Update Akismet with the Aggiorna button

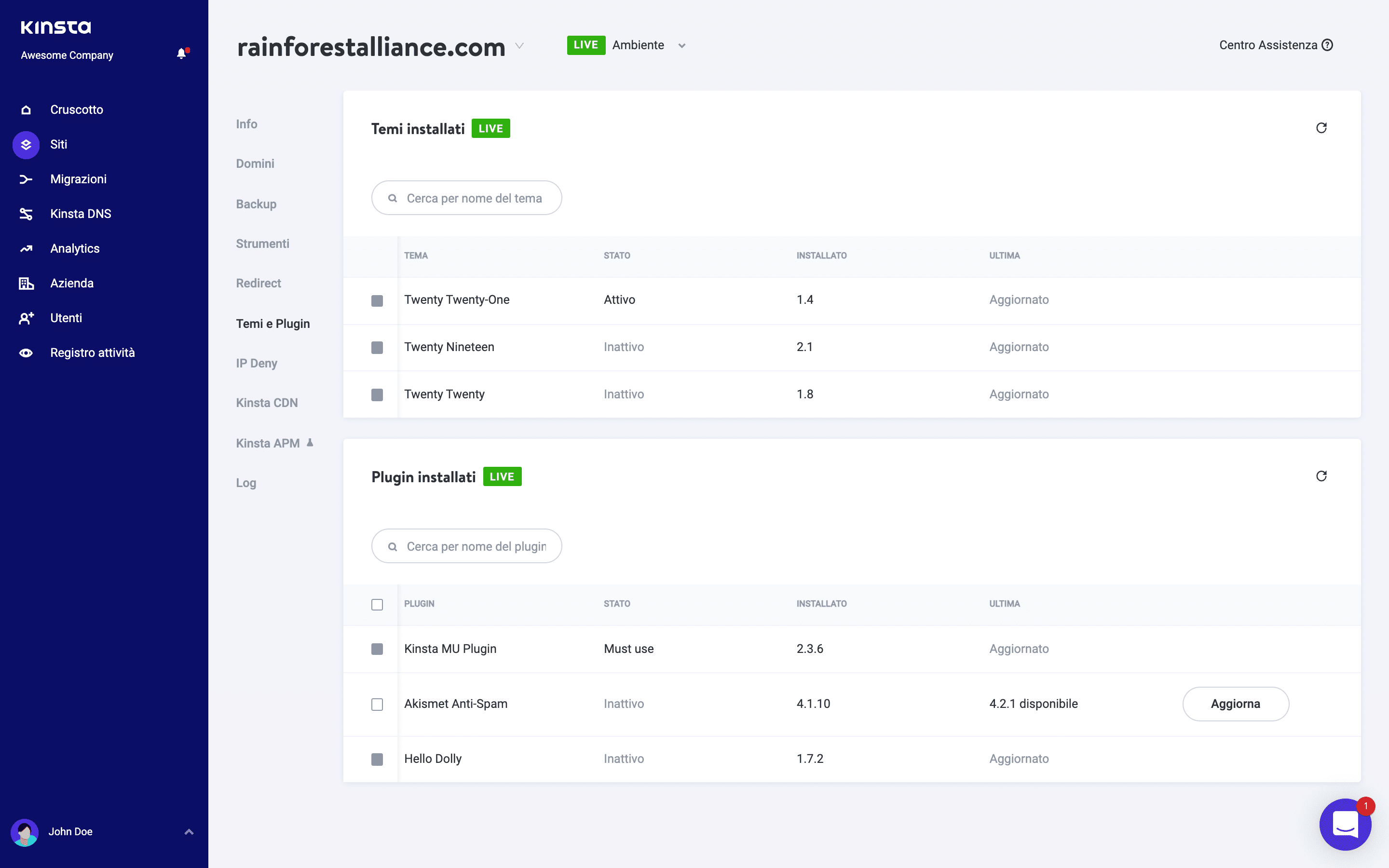point(1236,704)
